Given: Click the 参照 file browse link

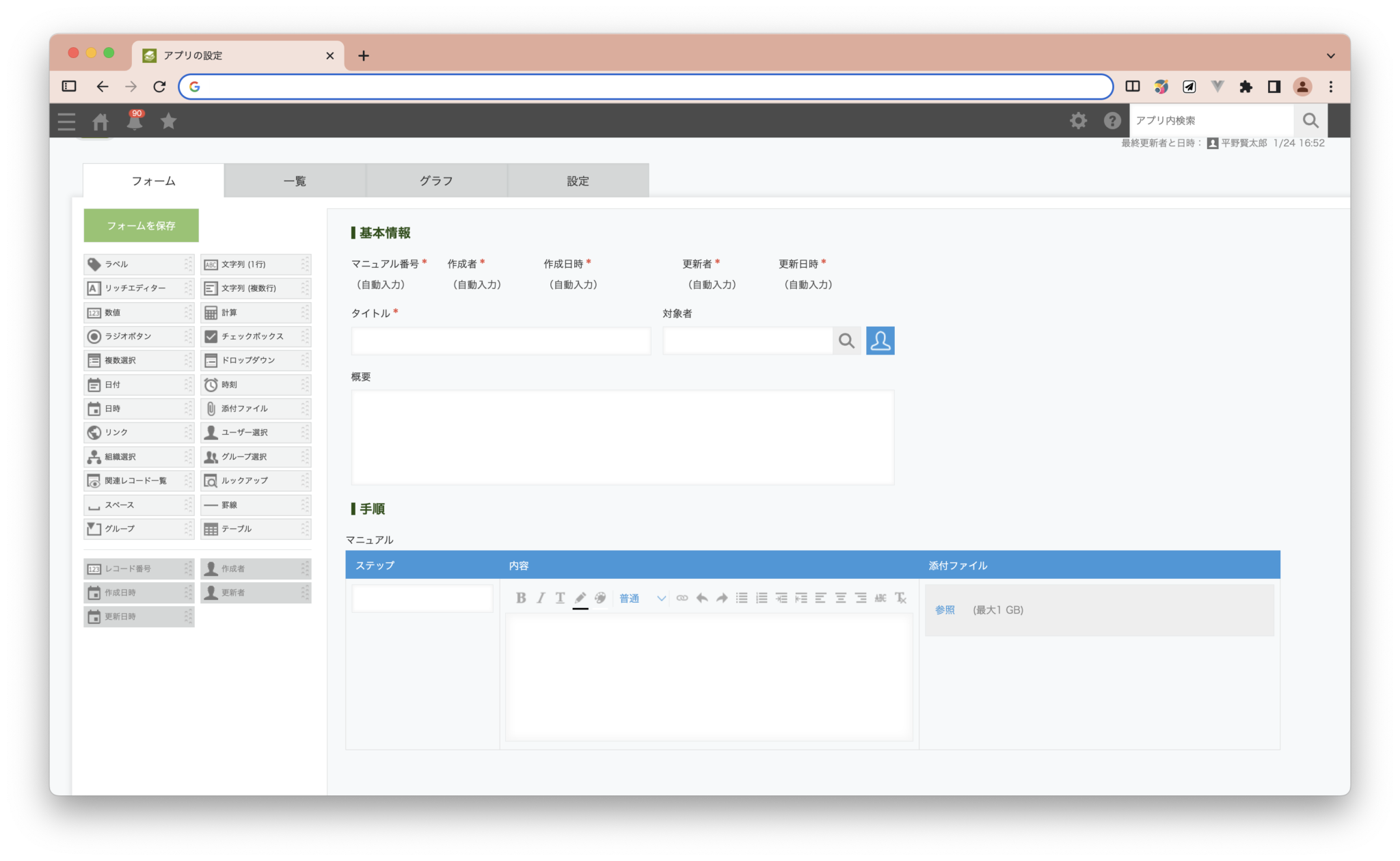Looking at the screenshot, I should pos(945,610).
